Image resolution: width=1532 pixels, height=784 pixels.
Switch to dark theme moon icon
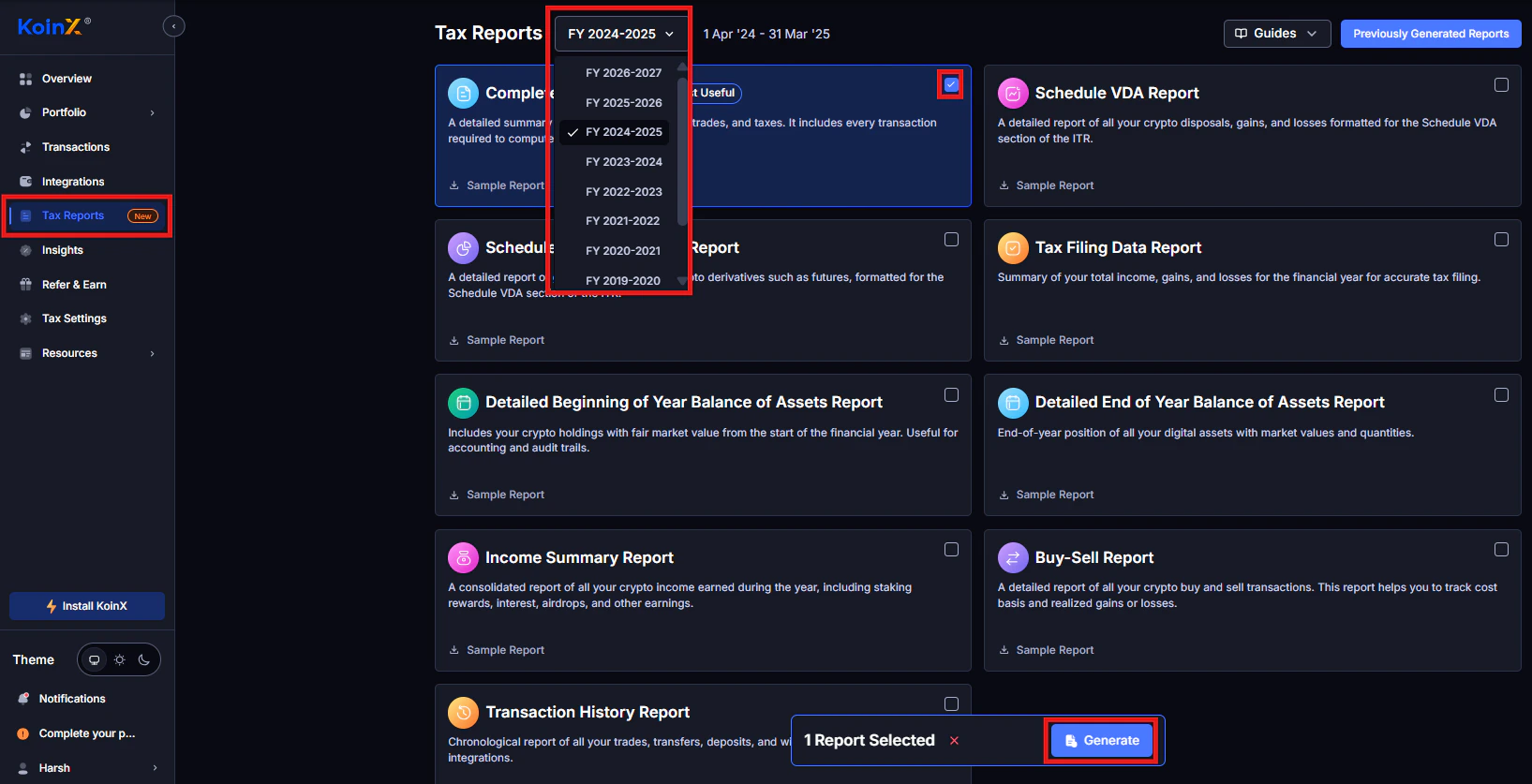[x=144, y=660]
